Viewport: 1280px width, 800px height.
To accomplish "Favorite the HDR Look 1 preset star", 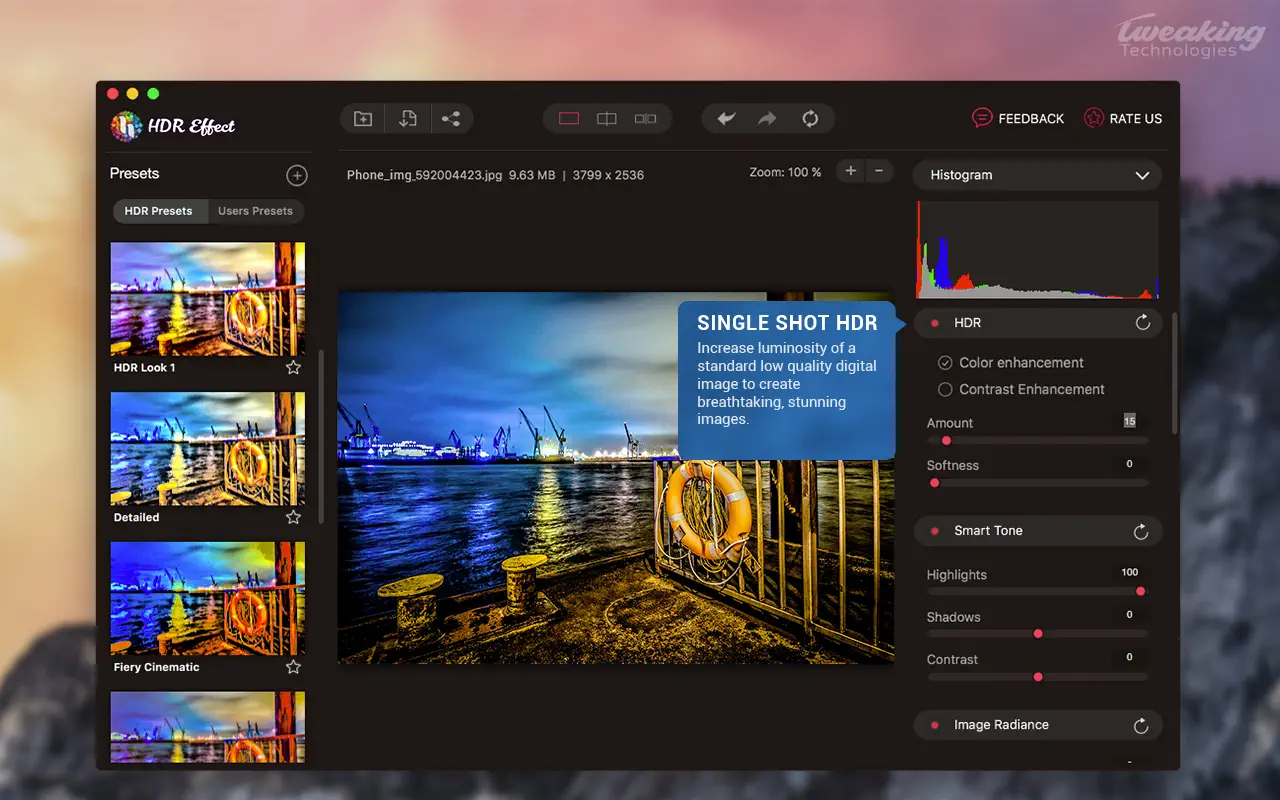I will click(293, 368).
